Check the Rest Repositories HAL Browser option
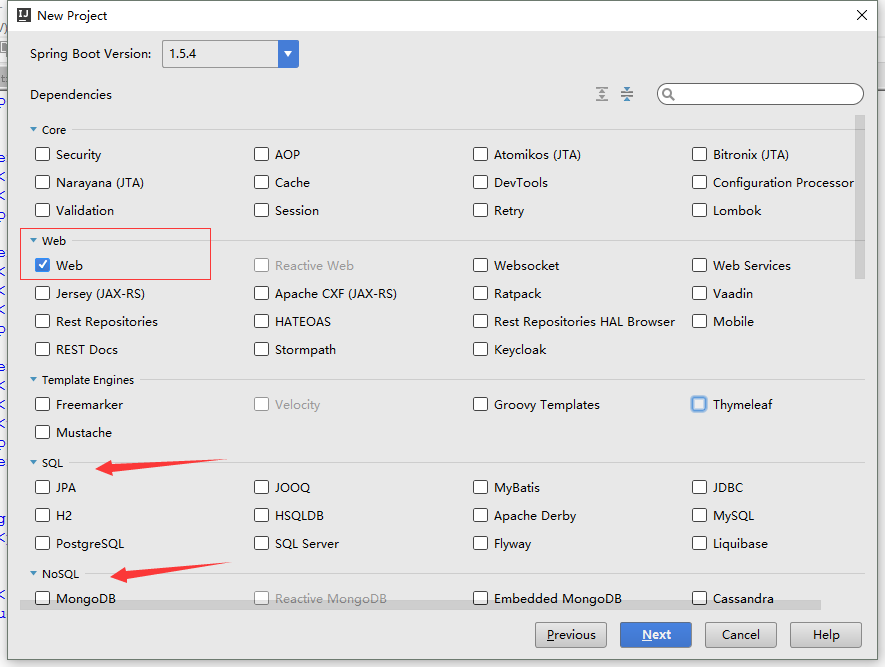This screenshot has width=885, height=667. [480, 321]
